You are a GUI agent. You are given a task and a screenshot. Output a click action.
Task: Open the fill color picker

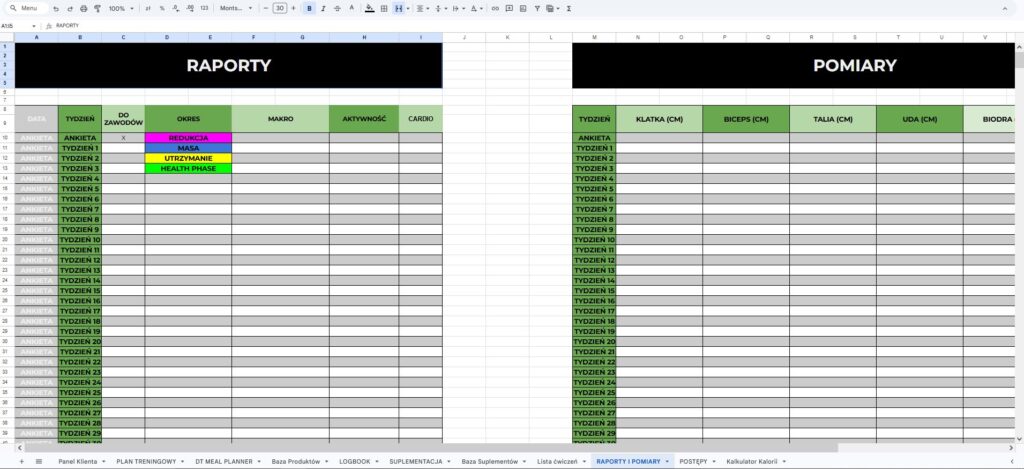370,8
